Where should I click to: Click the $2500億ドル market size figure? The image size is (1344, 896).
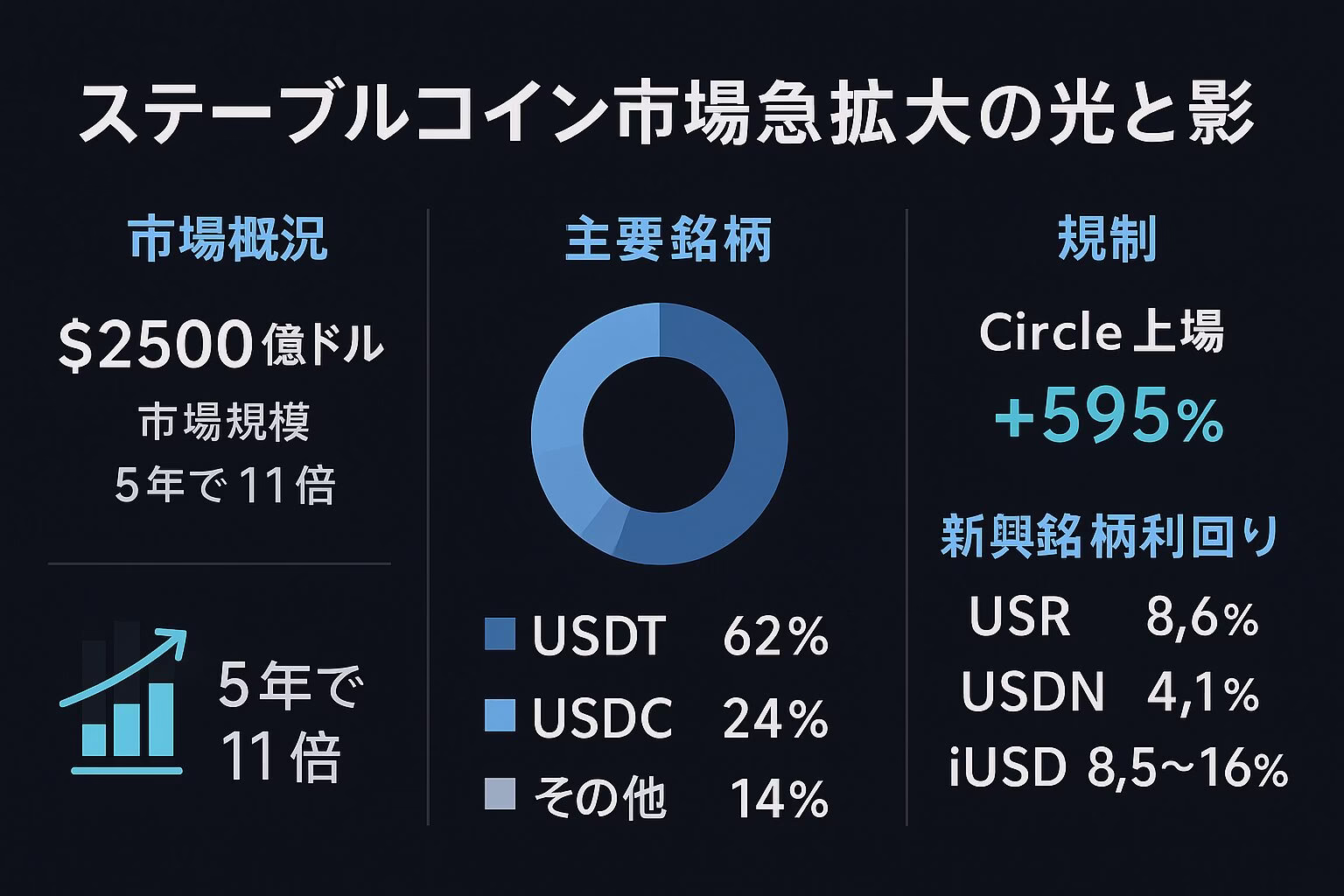[220, 345]
